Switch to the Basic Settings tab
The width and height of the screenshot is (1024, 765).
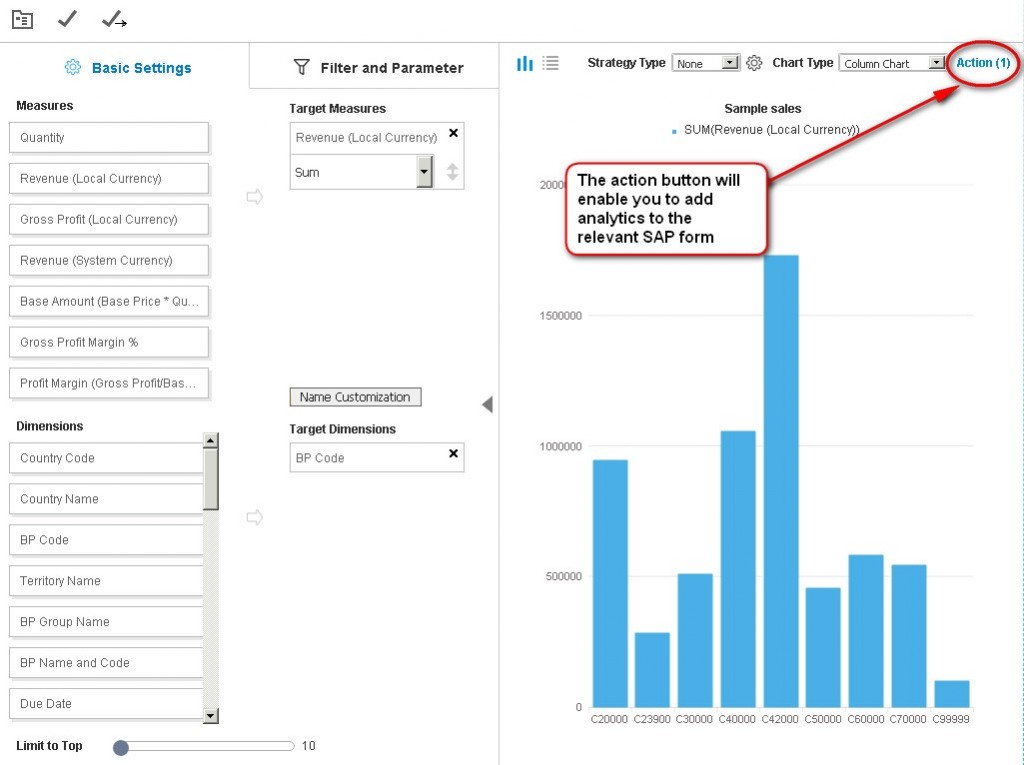(x=126, y=68)
